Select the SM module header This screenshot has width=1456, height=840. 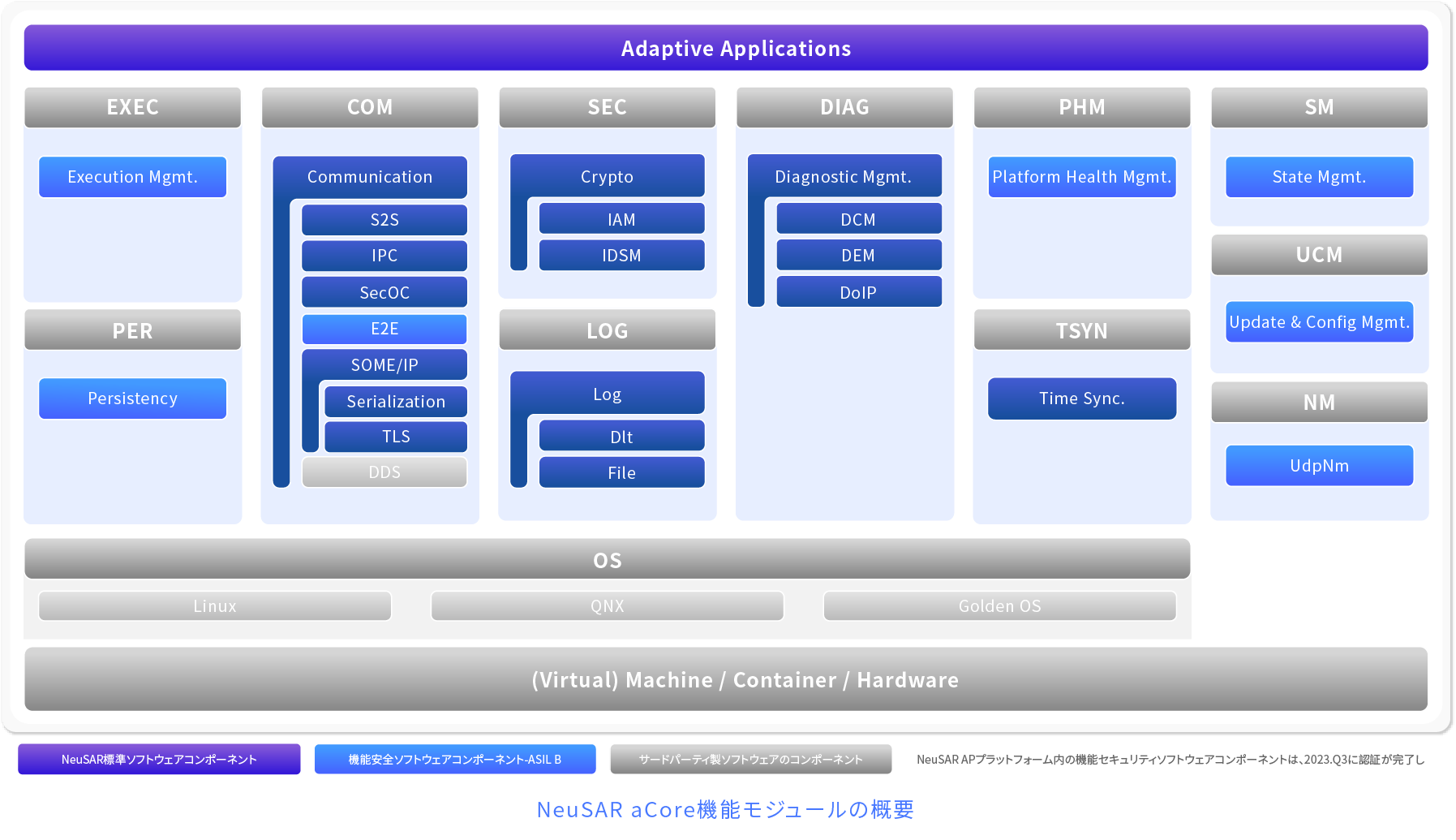point(1320,107)
